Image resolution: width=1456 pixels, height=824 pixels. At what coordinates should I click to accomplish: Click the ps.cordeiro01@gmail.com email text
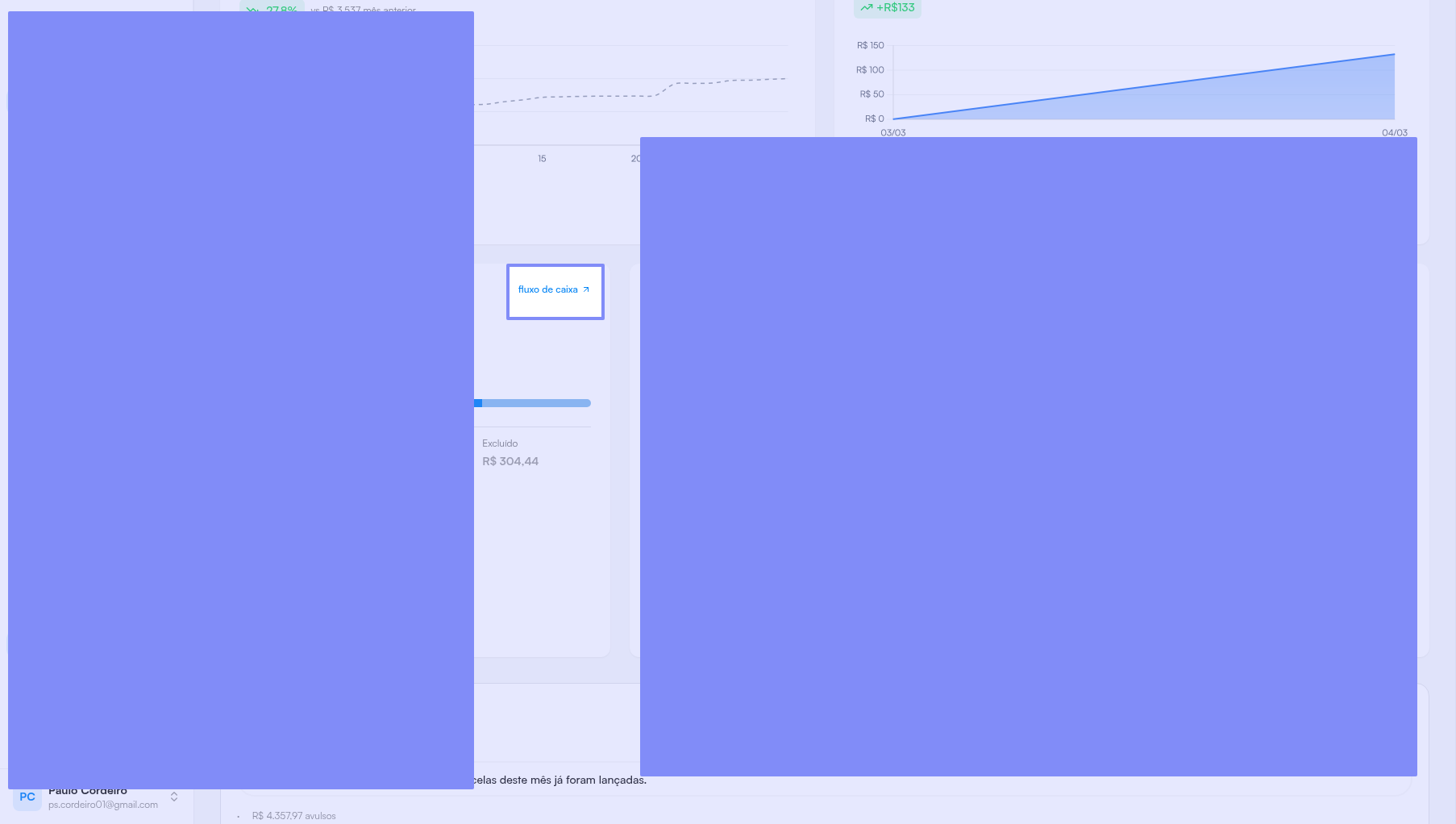coord(103,805)
